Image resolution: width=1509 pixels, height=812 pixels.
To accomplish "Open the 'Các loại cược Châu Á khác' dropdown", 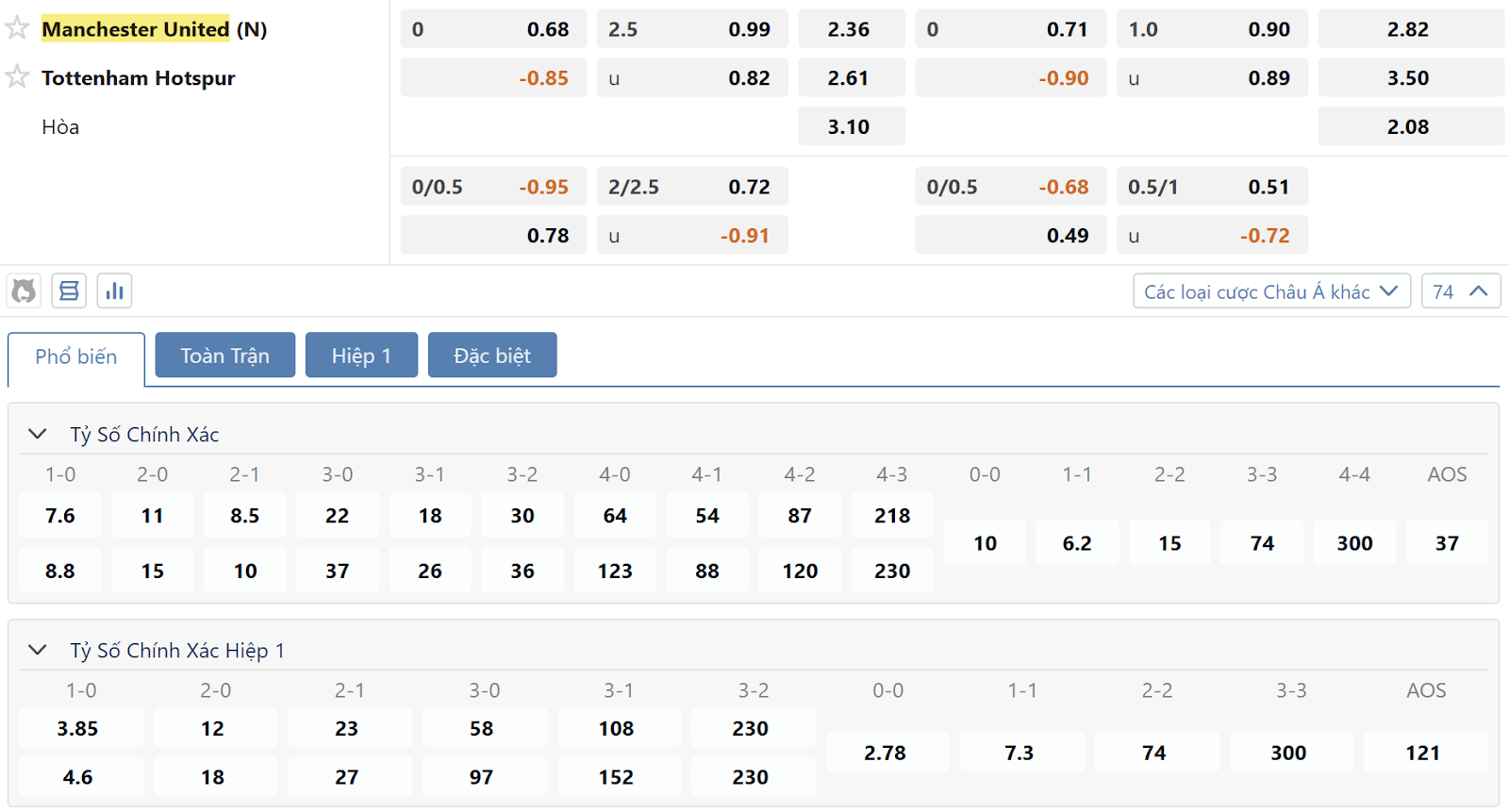I will [x=1271, y=291].
